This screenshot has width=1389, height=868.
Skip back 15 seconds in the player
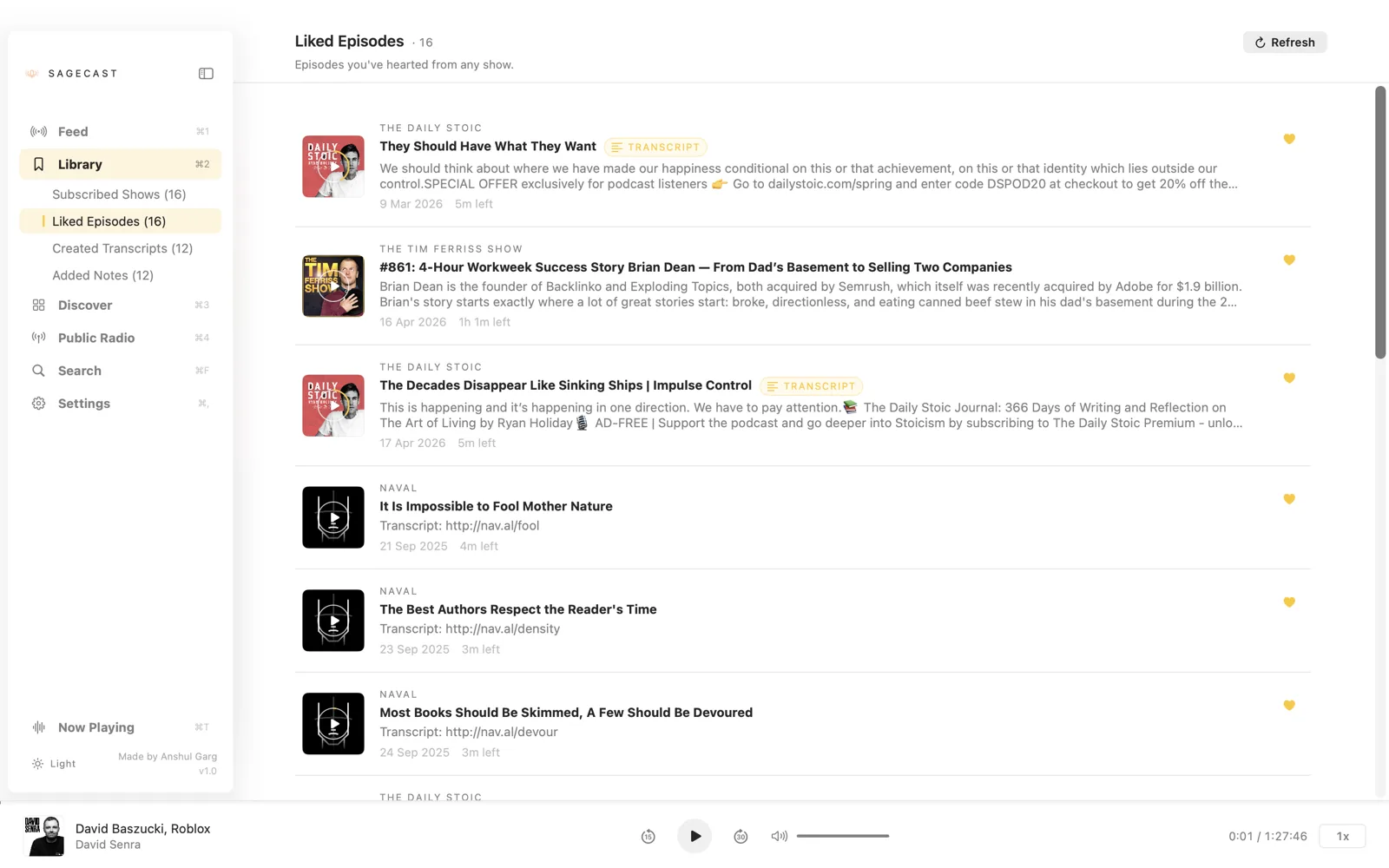pos(648,836)
